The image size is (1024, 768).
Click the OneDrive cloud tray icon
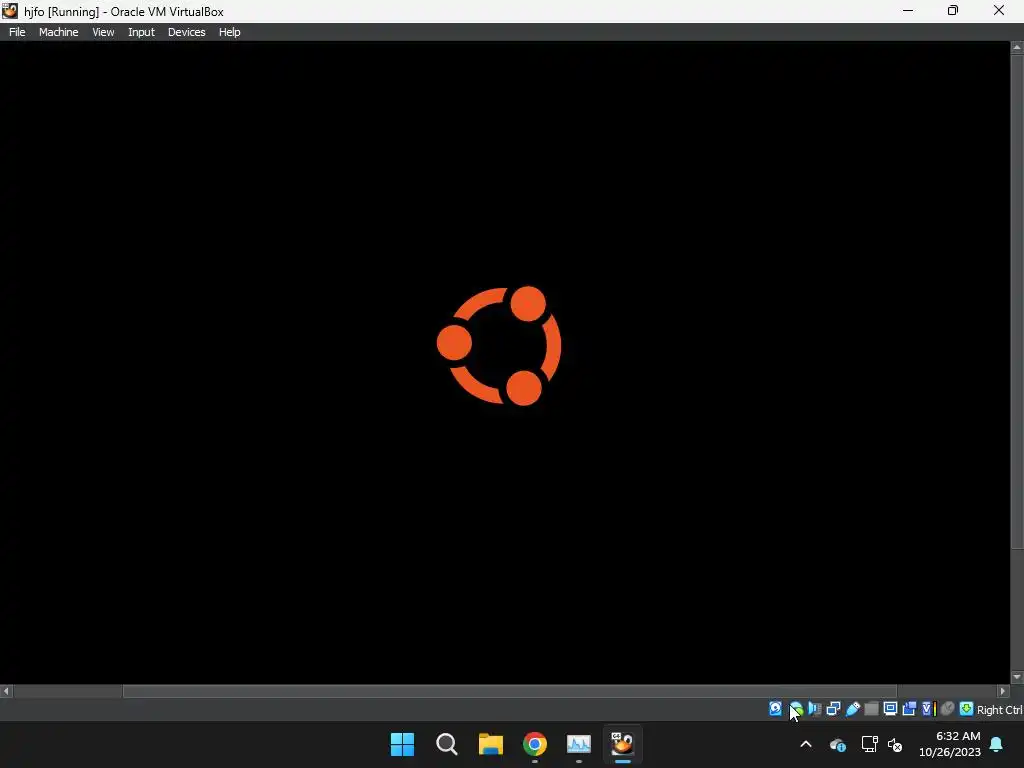tap(838, 744)
